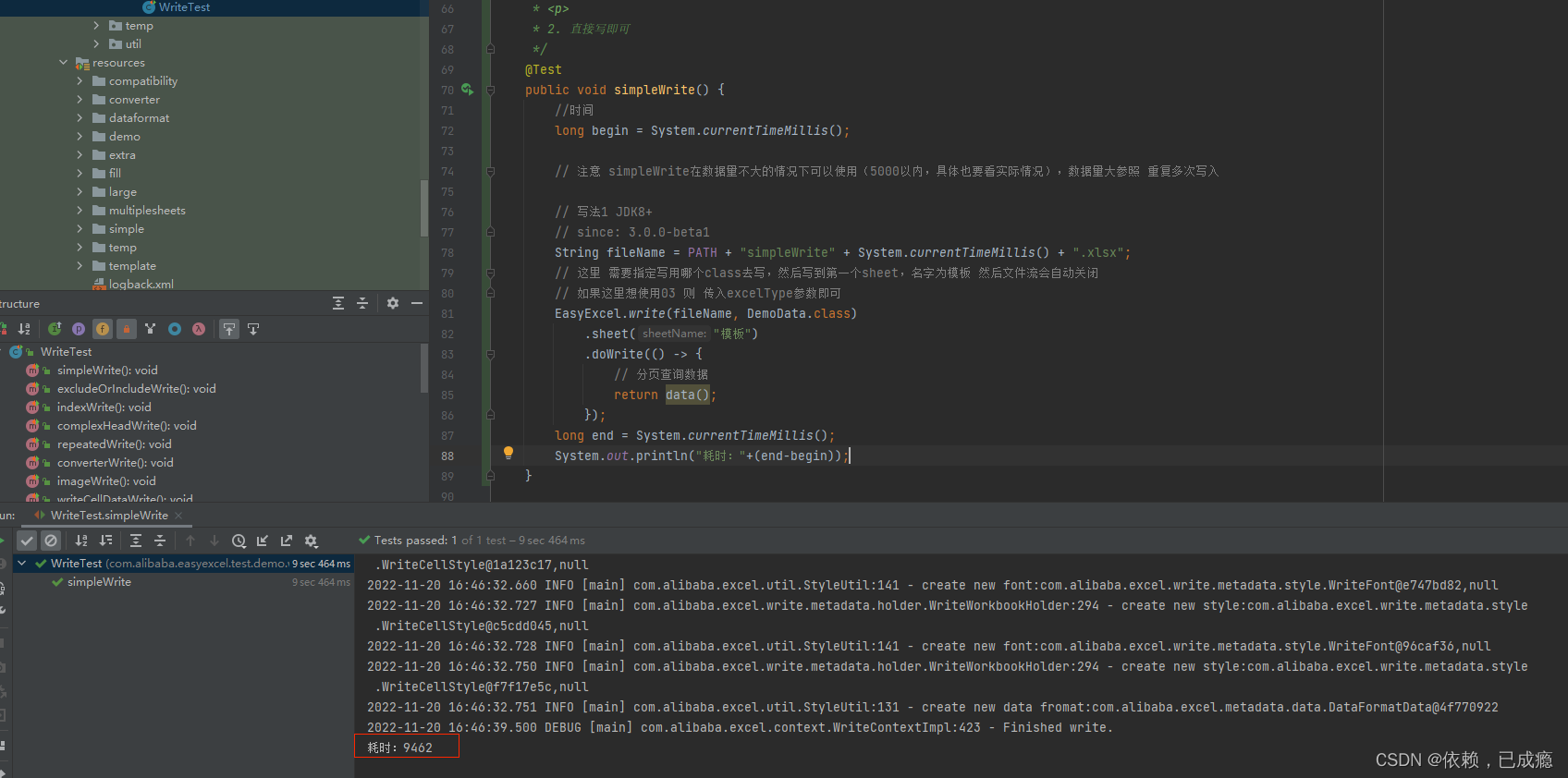Image resolution: width=1568 pixels, height=778 pixels.
Task: Expand the demo folder under resources
Action: 80,137
